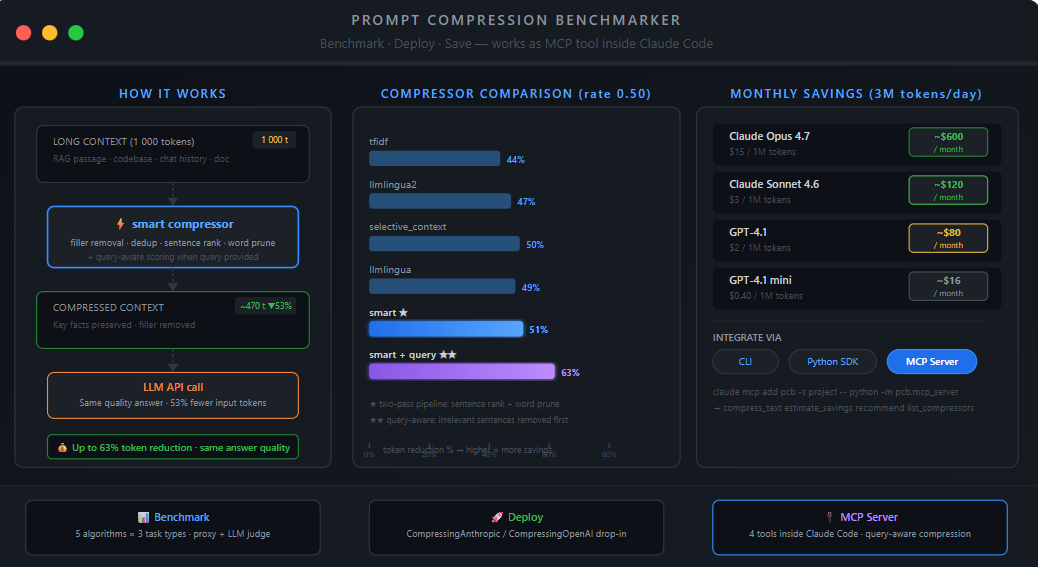The width and height of the screenshot is (1038, 567).
Task: Click the red close window dot
Action: (x=24, y=32)
